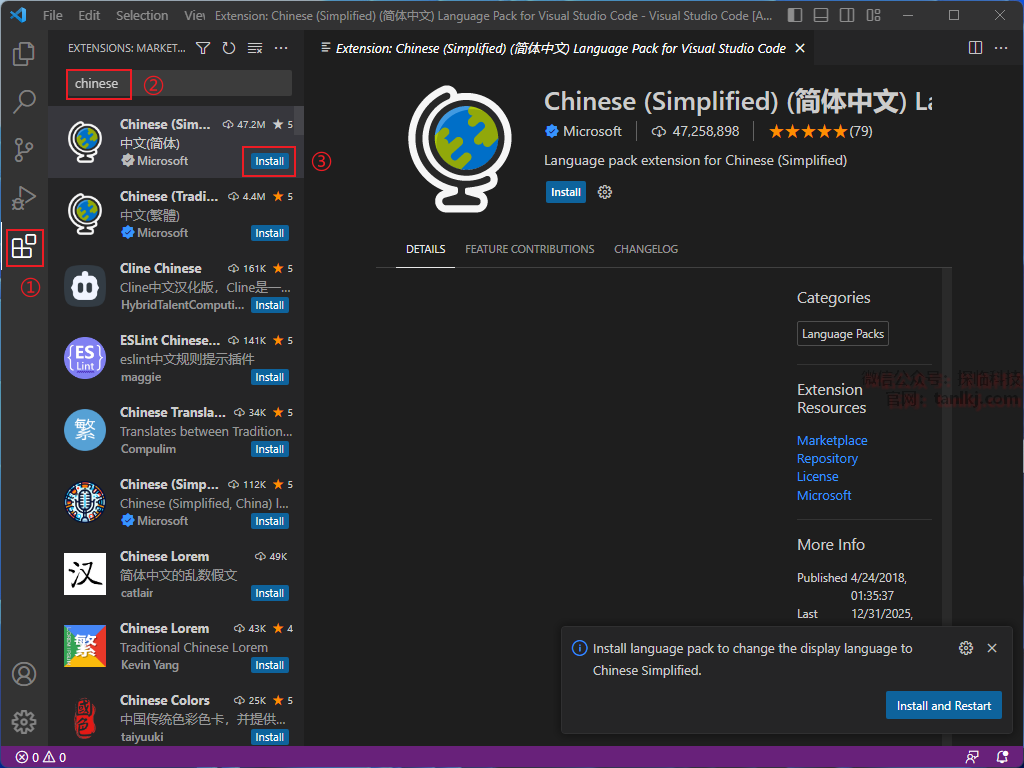Click the Install and Restart button
Viewport: 1024px width, 768px height.
(x=943, y=705)
